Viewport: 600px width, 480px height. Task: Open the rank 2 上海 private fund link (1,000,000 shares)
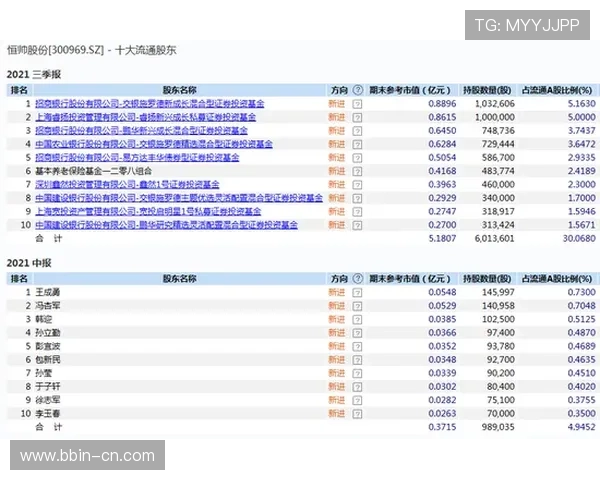(x=145, y=117)
